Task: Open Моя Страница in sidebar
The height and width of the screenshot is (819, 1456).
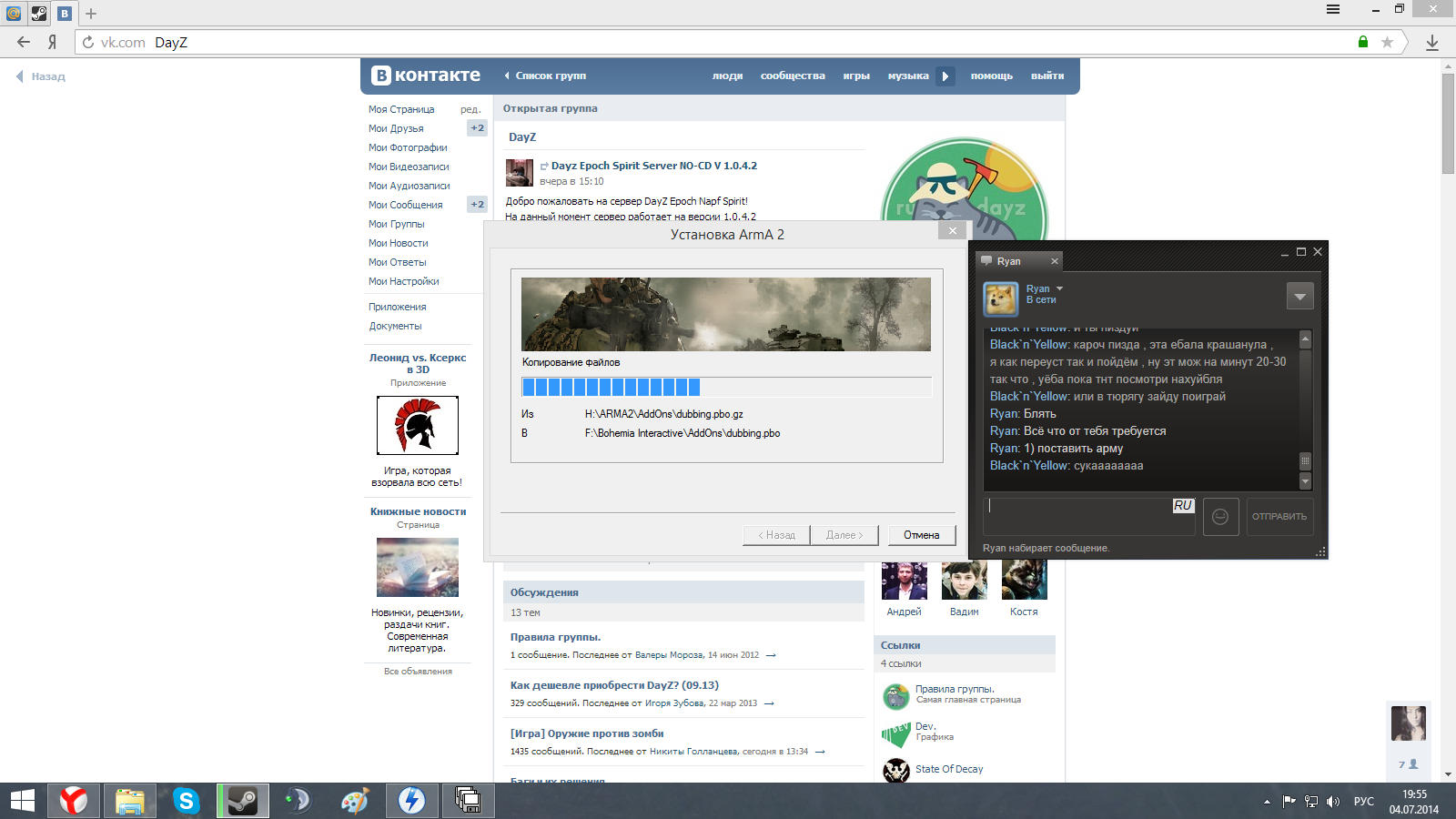Action: pyautogui.click(x=401, y=109)
